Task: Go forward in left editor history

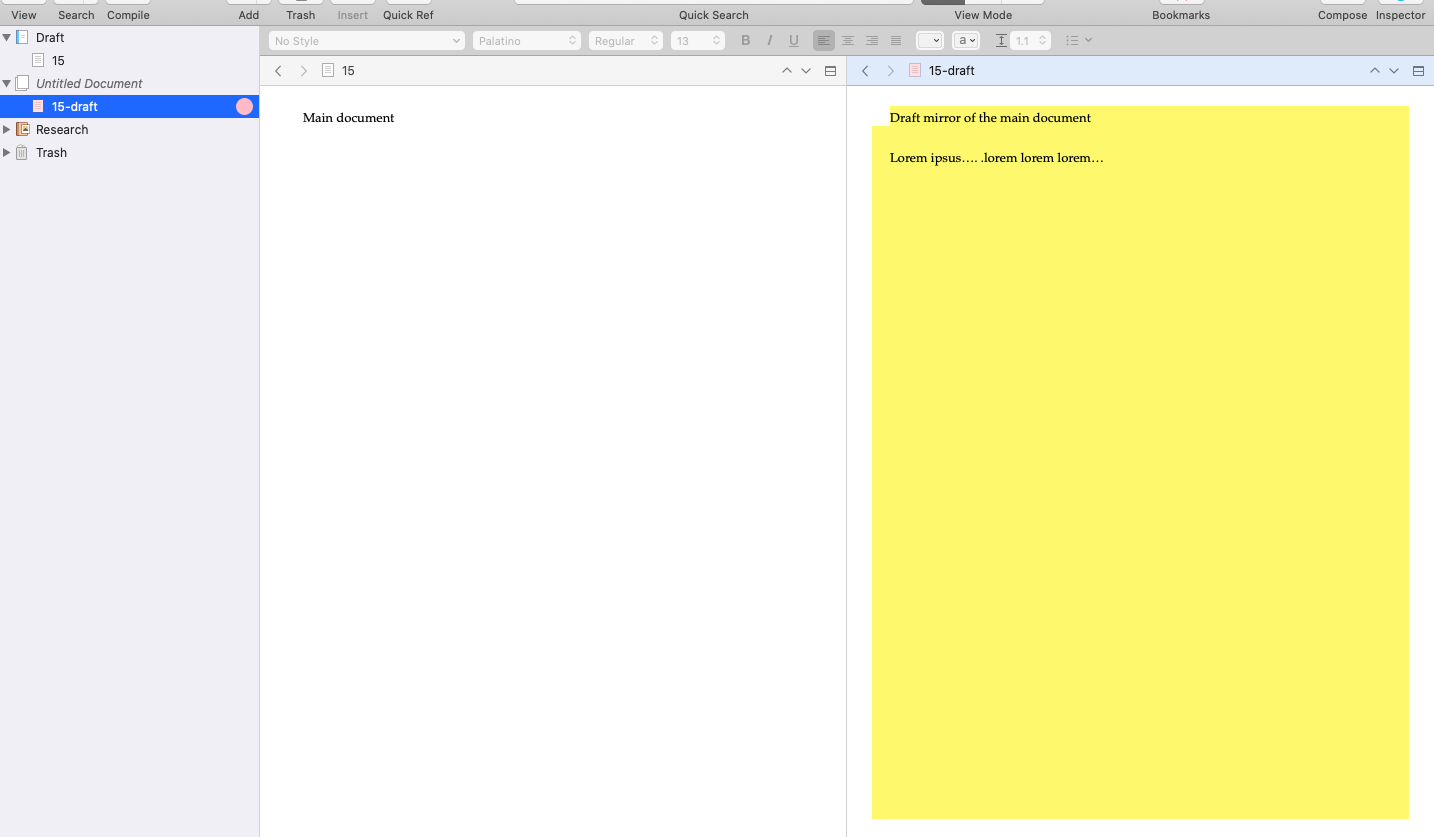Action: point(304,71)
